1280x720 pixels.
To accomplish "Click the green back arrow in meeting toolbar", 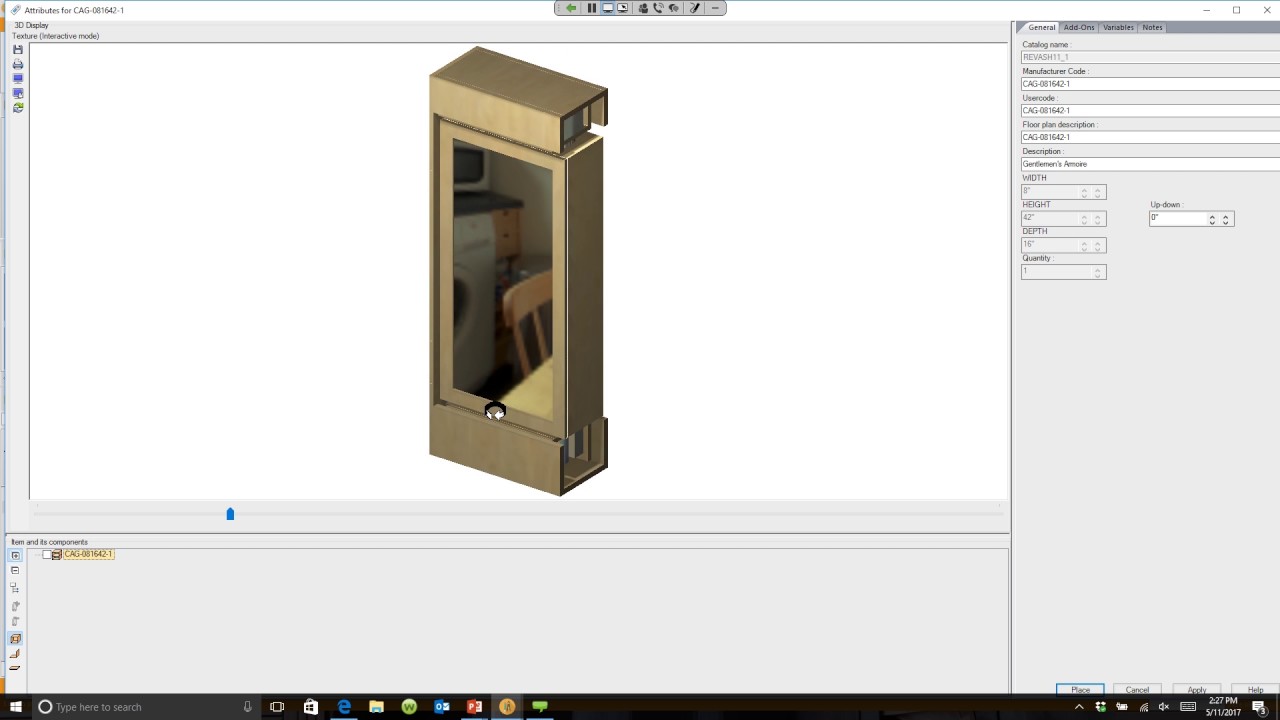I will coord(570,8).
